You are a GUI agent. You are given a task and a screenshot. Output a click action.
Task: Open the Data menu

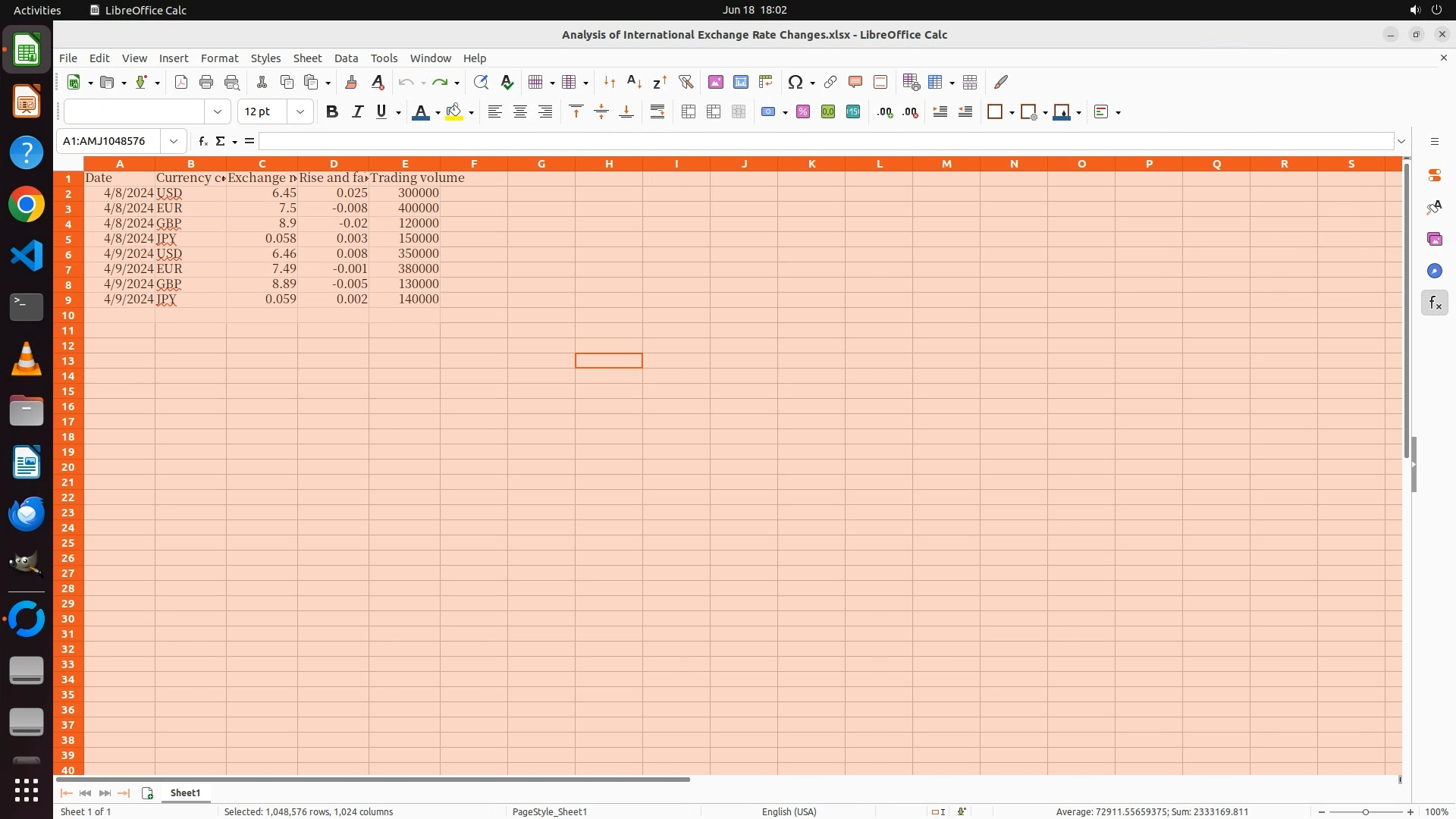pyautogui.click(x=346, y=58)
